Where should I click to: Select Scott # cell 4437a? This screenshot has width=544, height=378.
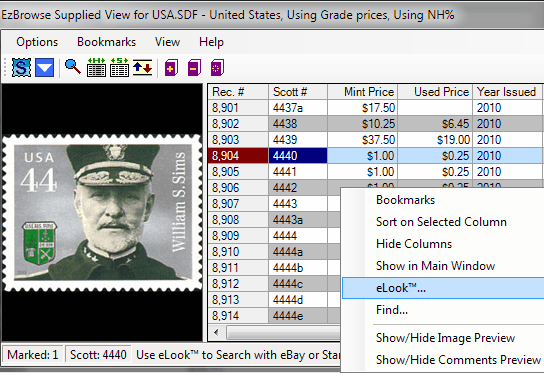(298, 108)
